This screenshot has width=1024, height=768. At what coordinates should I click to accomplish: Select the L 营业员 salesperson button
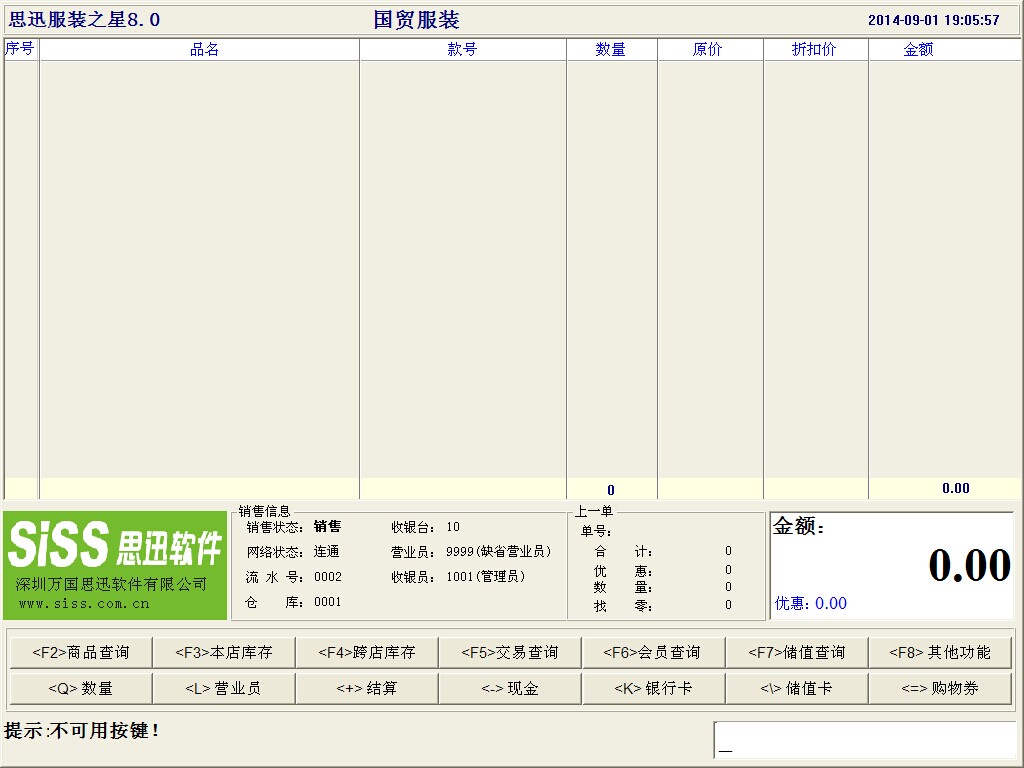coord(224,688)
